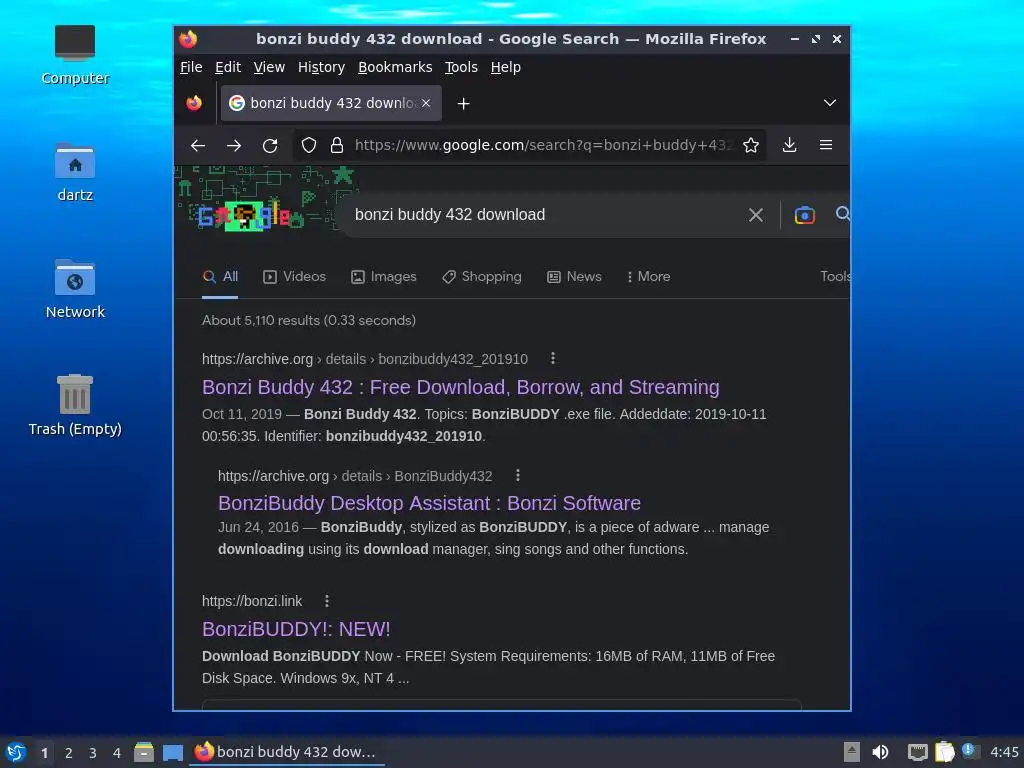
Task: Switch to workspace 4
Action: pos(117,753)
